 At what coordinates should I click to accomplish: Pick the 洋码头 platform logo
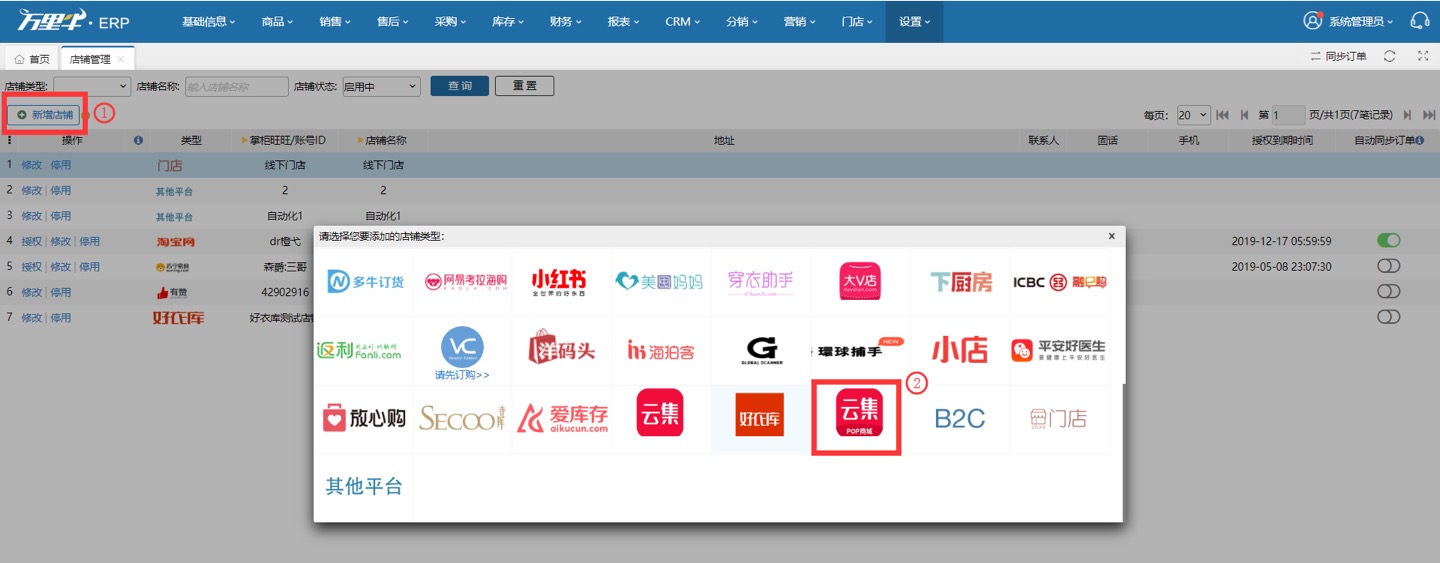click(x=561, y=349)
